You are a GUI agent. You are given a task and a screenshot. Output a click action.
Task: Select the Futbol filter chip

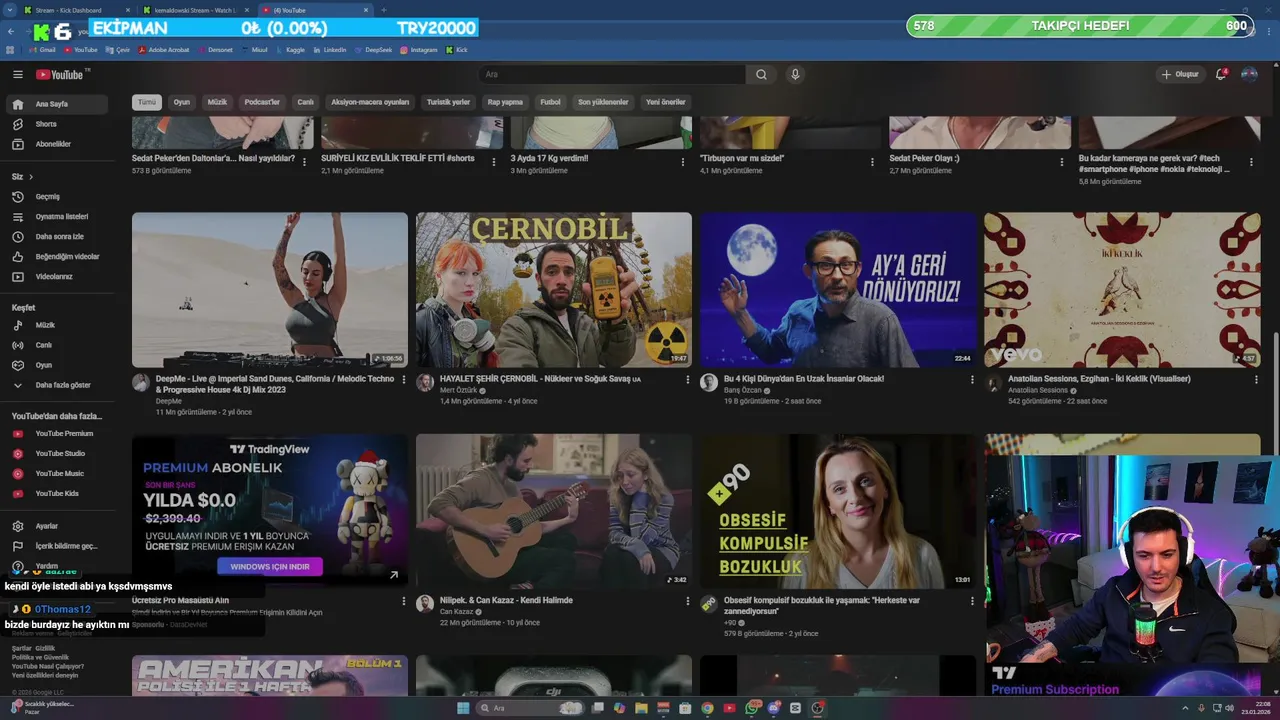550,102
